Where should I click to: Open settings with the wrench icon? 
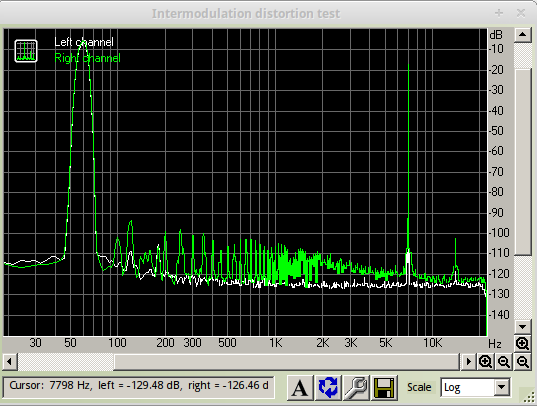[x=356, y=387]
